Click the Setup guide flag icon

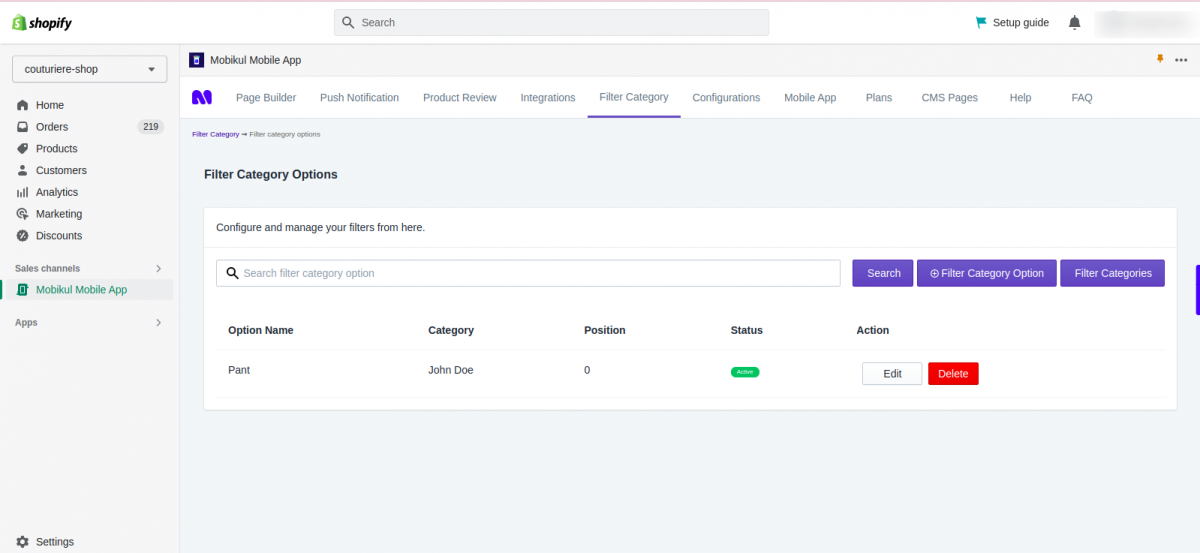tap(981, 22)
